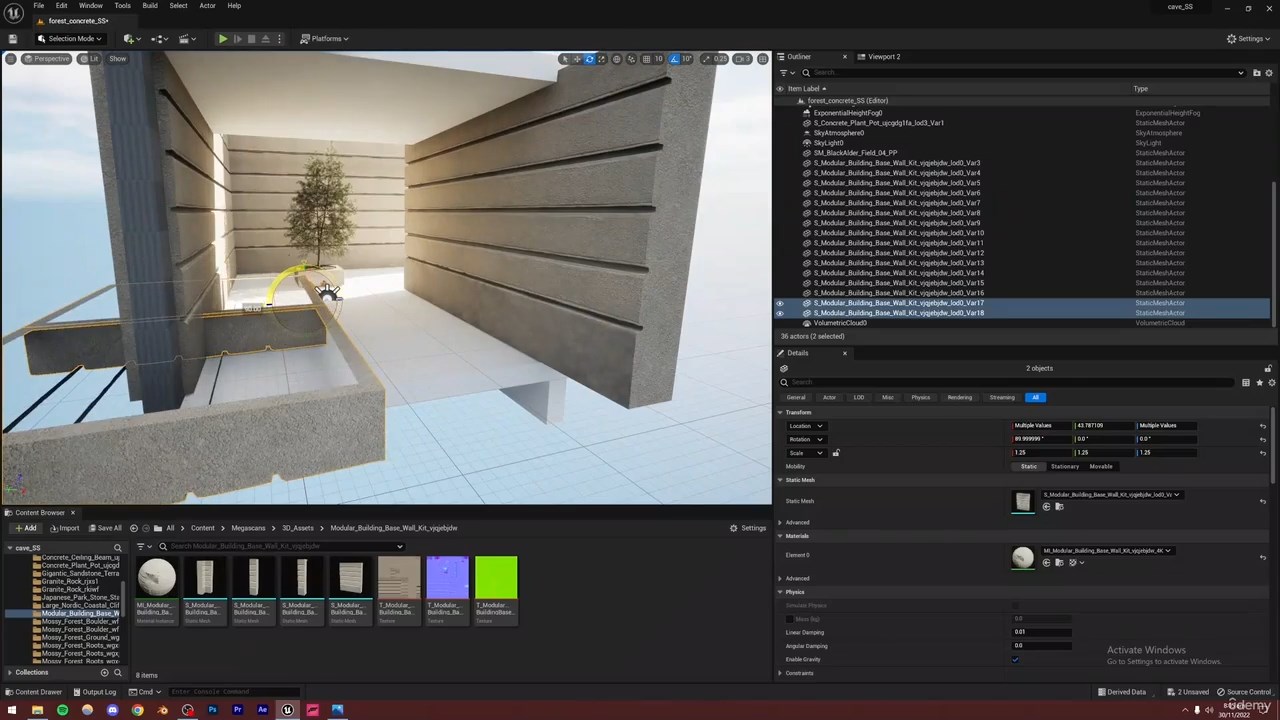1280x720 pixels.
Task: Select the rotate gizmo tool in viewport
Action: pos(589,59)
